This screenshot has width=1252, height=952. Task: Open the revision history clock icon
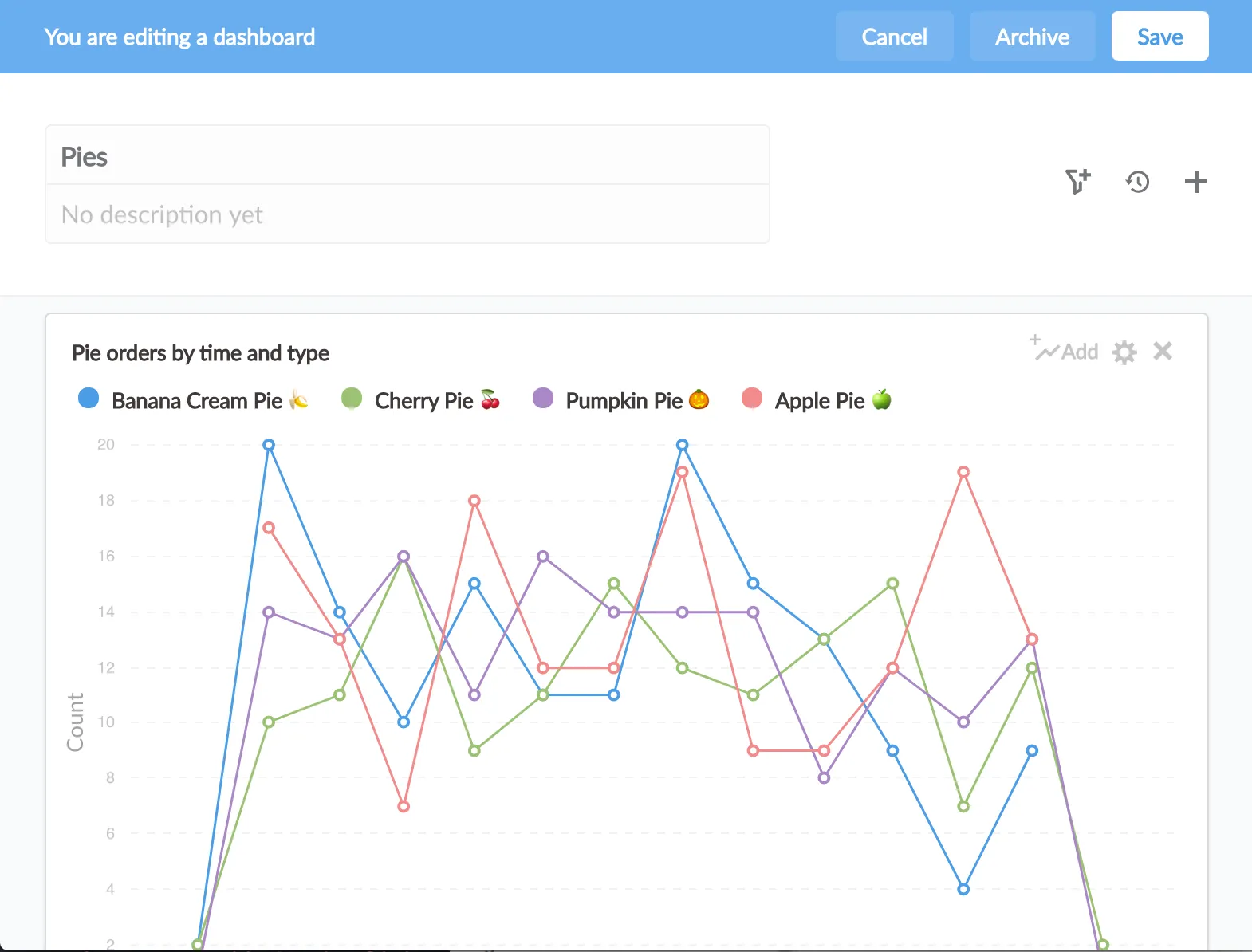click(1137, 182)
